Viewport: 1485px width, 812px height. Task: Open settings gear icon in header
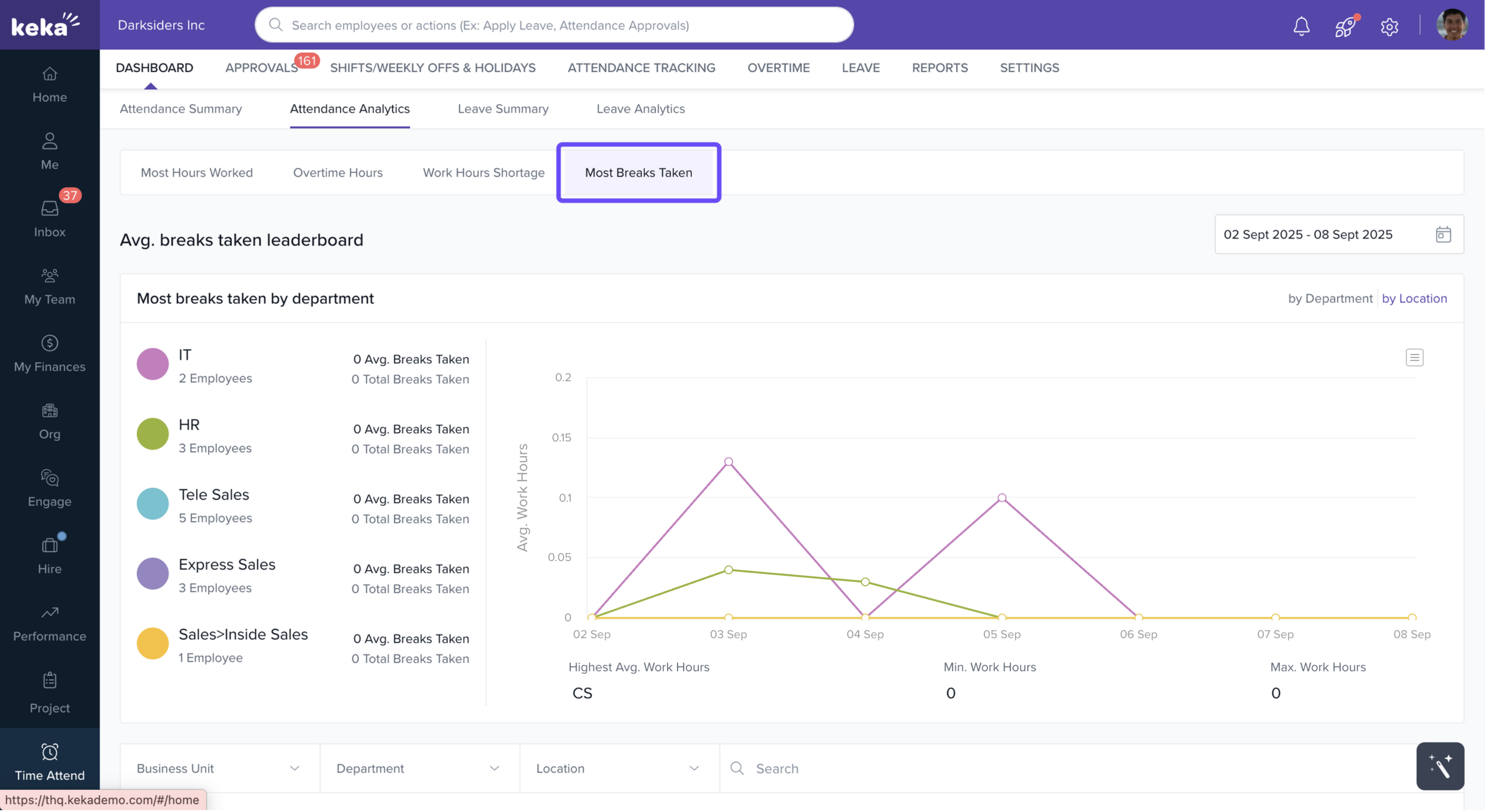[x=1389, y=26]
